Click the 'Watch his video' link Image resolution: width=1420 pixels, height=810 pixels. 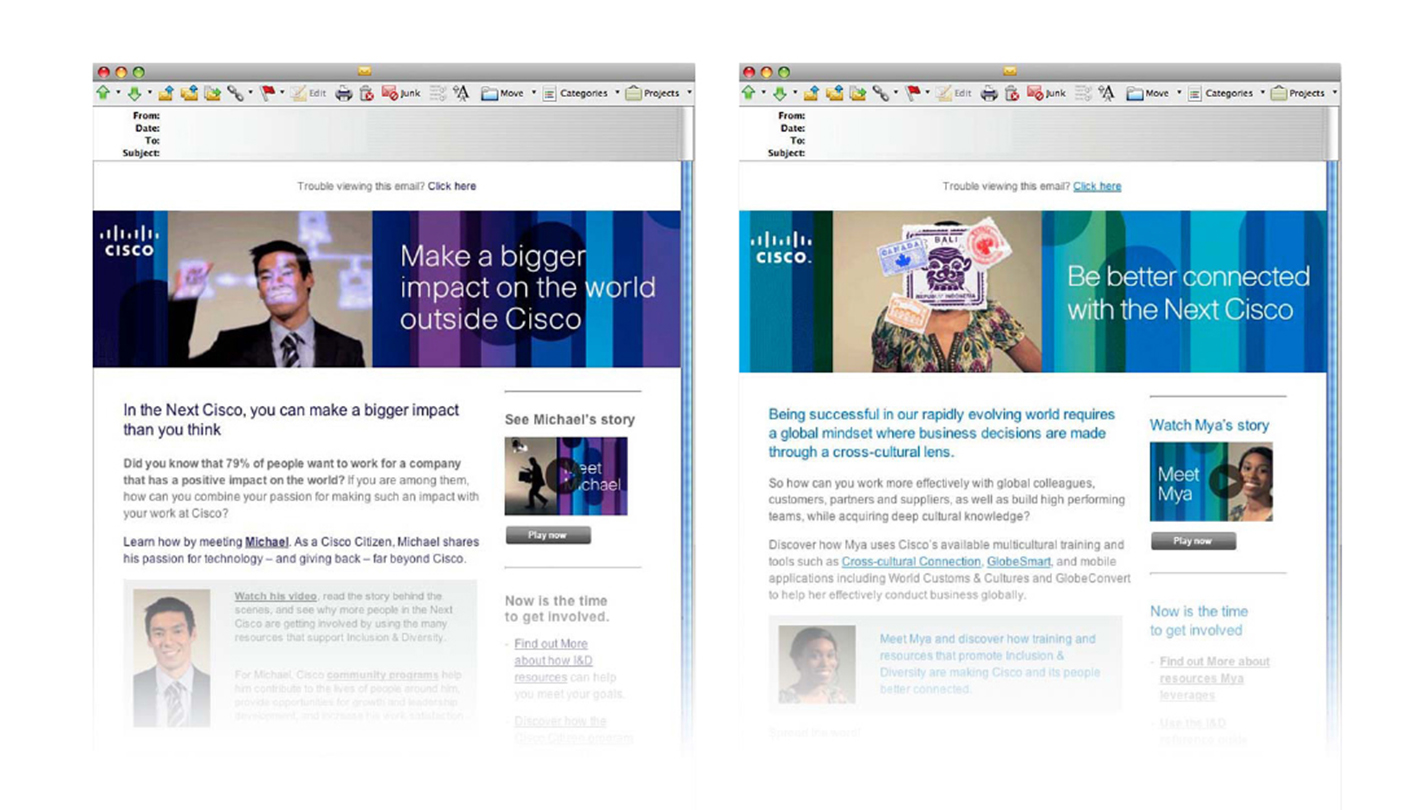pos(275,596)
